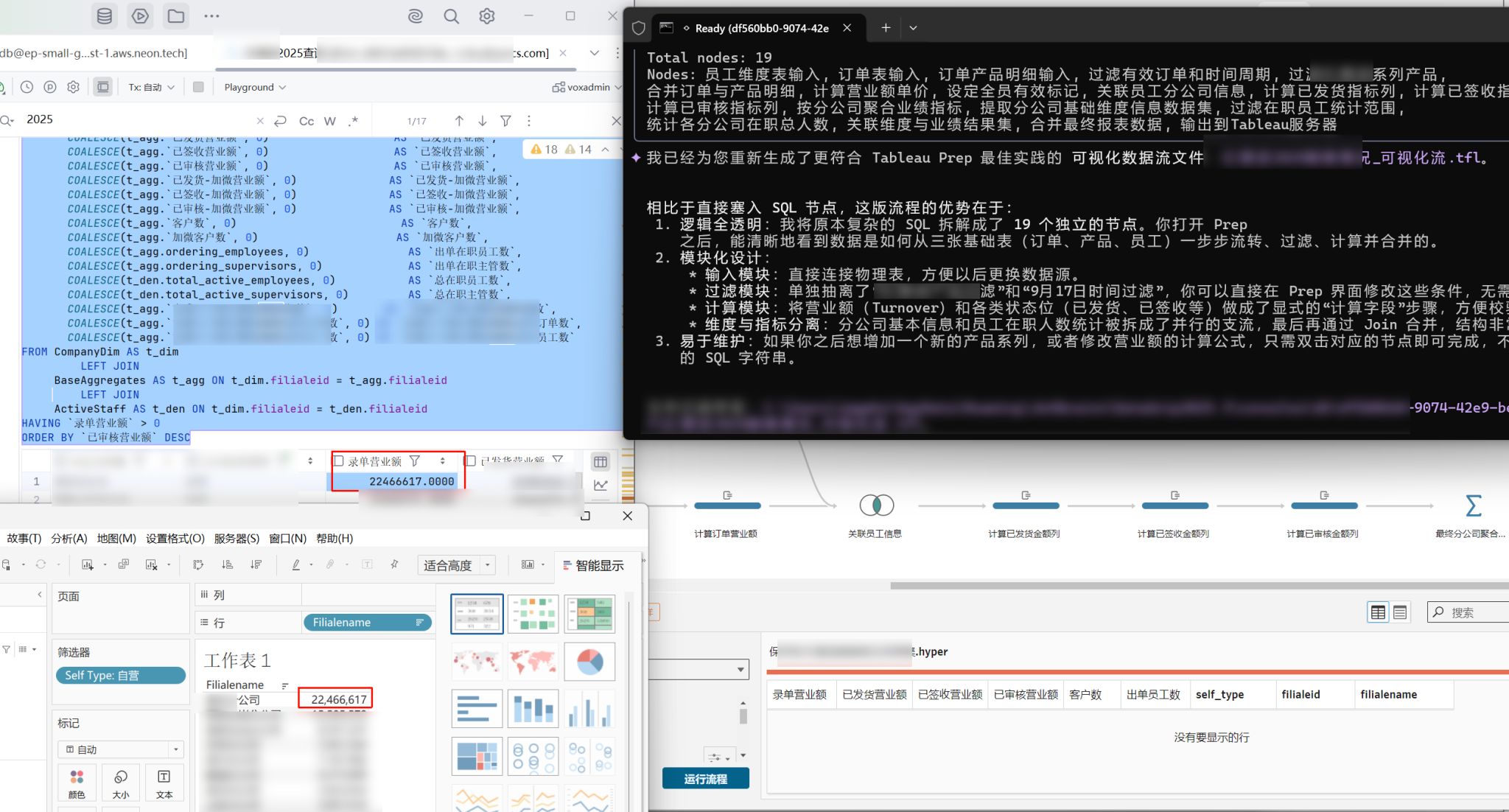This screenshot has height=812, width=1509.
Task: Select the horizontal bar chart thumbnail
Action: (477, 709)
